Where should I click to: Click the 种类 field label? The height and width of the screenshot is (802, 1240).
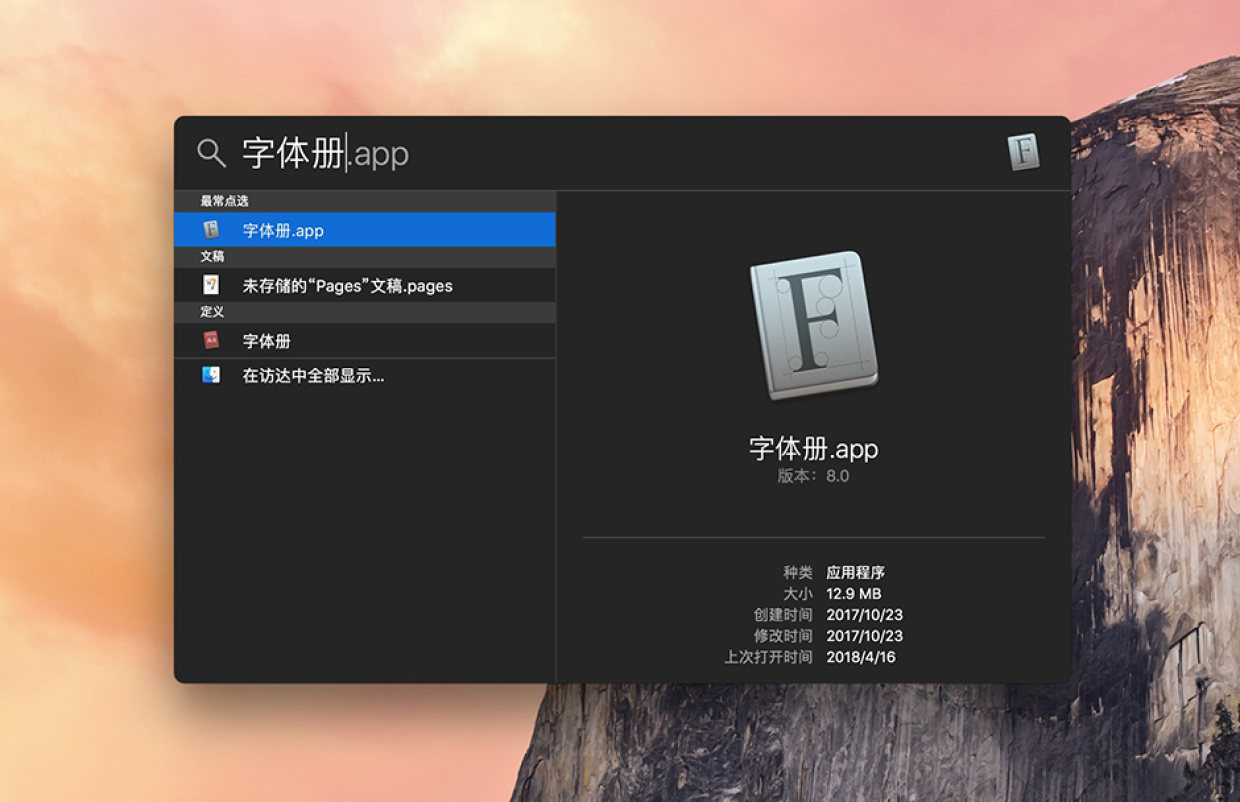coord(798,573)
